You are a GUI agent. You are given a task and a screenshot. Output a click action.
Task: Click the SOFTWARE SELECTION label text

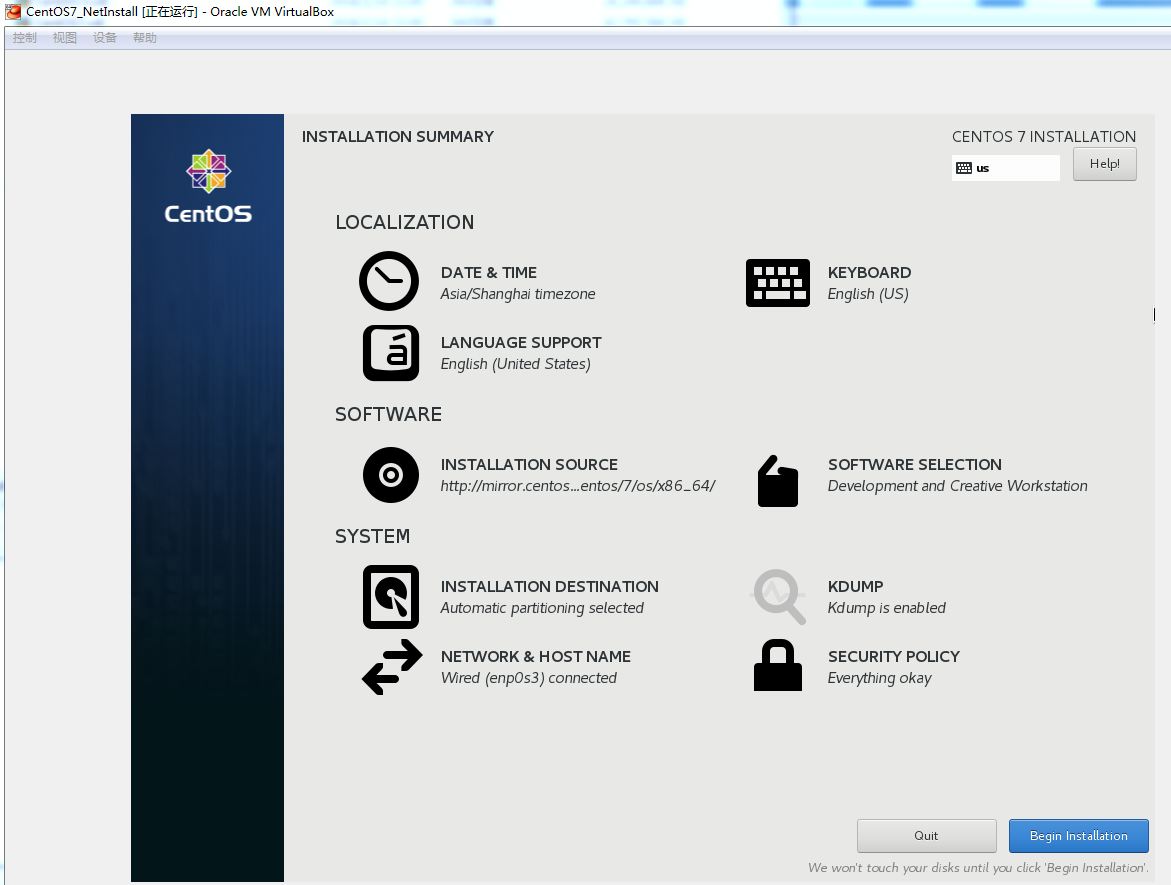click(x=914, y=464)
